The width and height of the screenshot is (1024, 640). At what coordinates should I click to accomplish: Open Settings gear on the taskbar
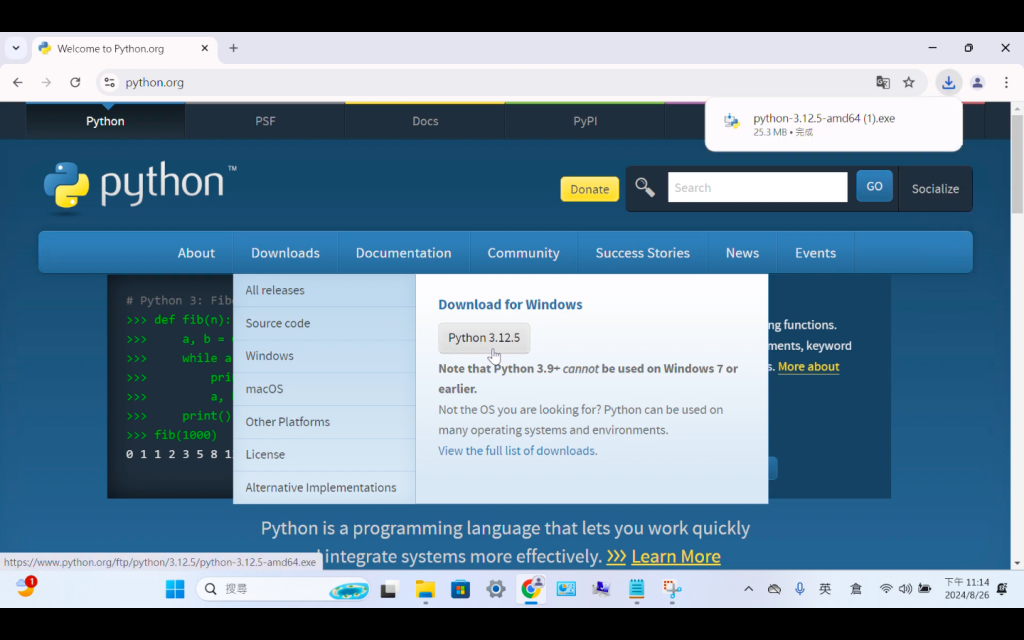point(496,589)
